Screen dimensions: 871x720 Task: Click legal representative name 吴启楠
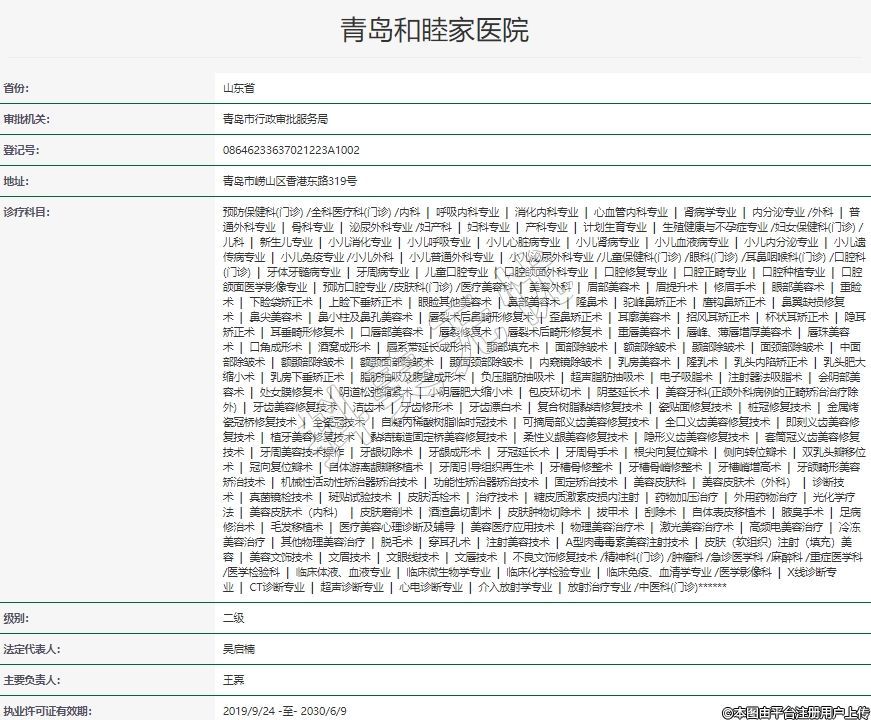click(x=238, y=649)
